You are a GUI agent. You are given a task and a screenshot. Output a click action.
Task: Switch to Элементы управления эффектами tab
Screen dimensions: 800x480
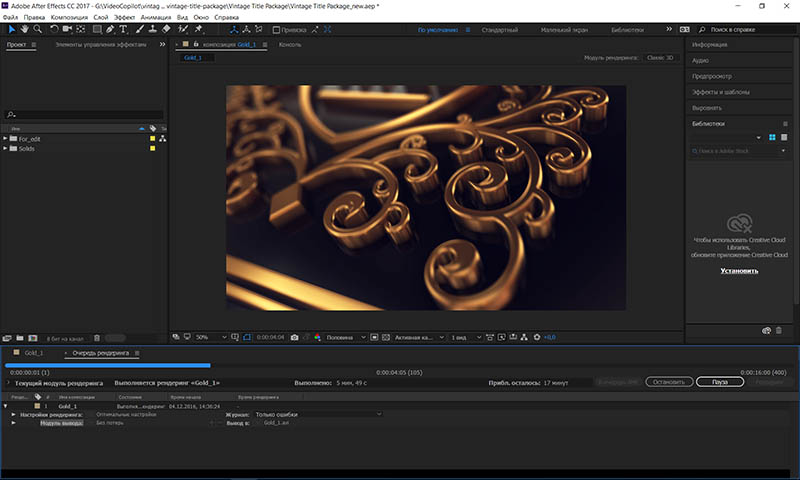point(101,44)
